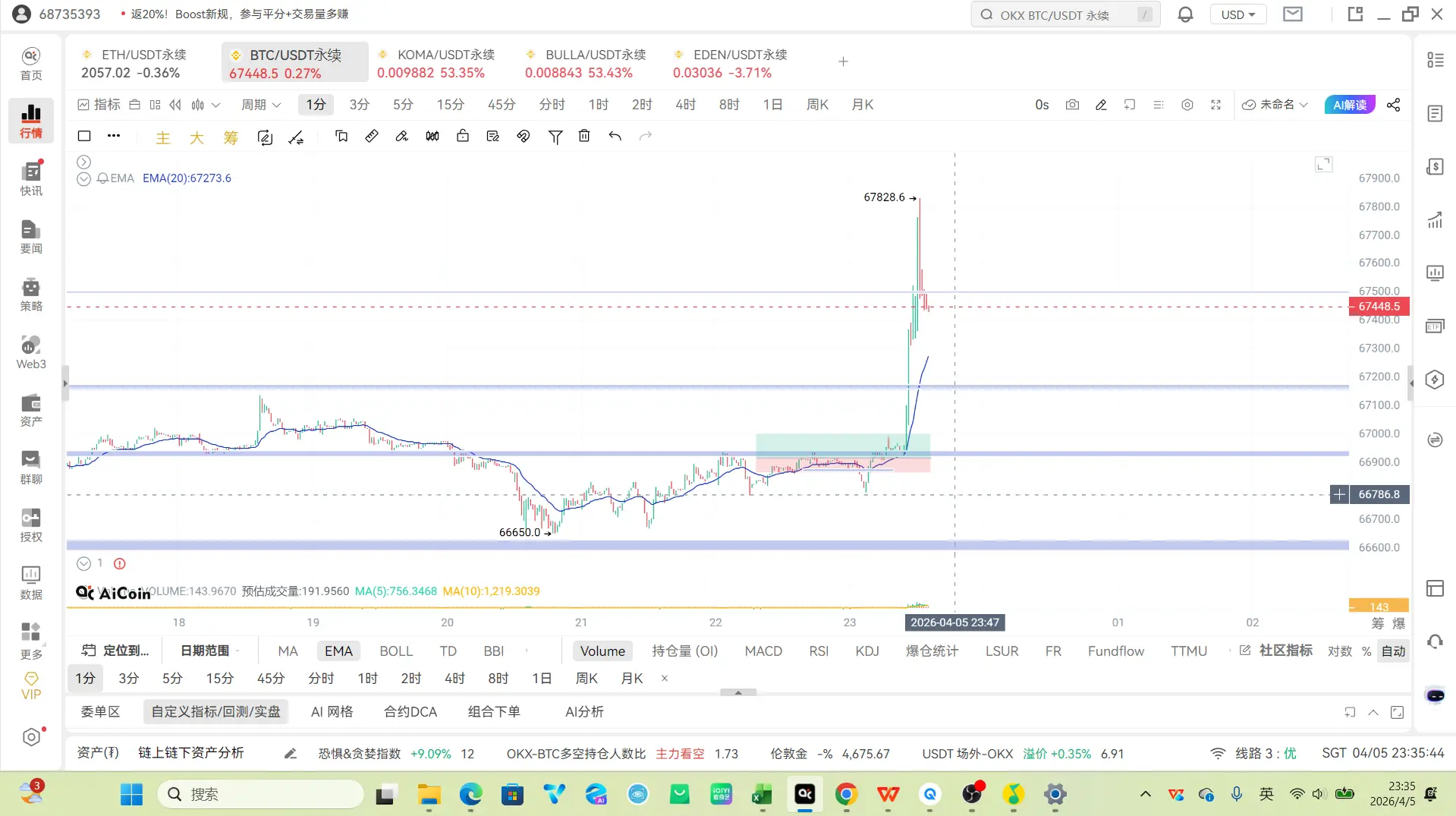Toggle fullscreen chart icon in toolbar
This screenshot has width=1456, height=816.
click(1215, 105)
